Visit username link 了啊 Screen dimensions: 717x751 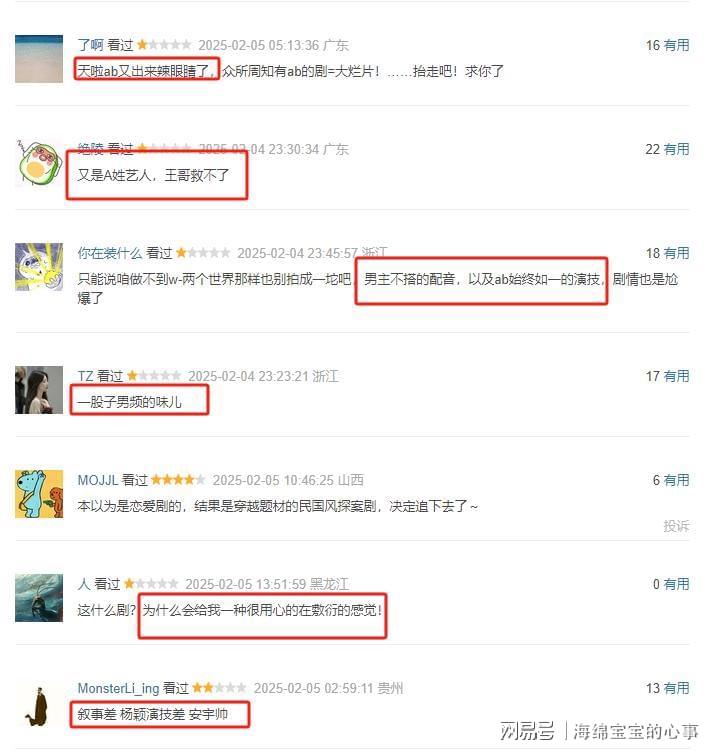[x=91, y=45]
